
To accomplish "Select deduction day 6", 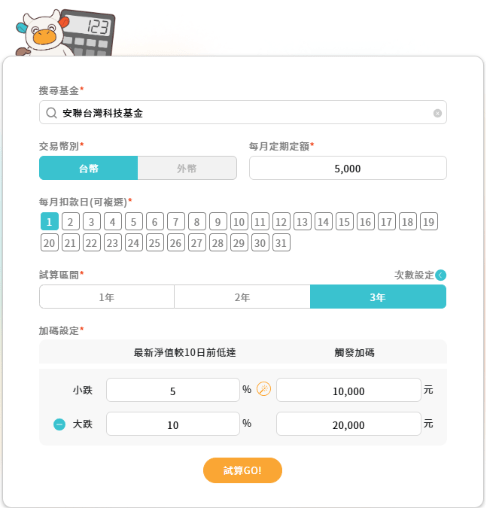I will tap(155, 222).
